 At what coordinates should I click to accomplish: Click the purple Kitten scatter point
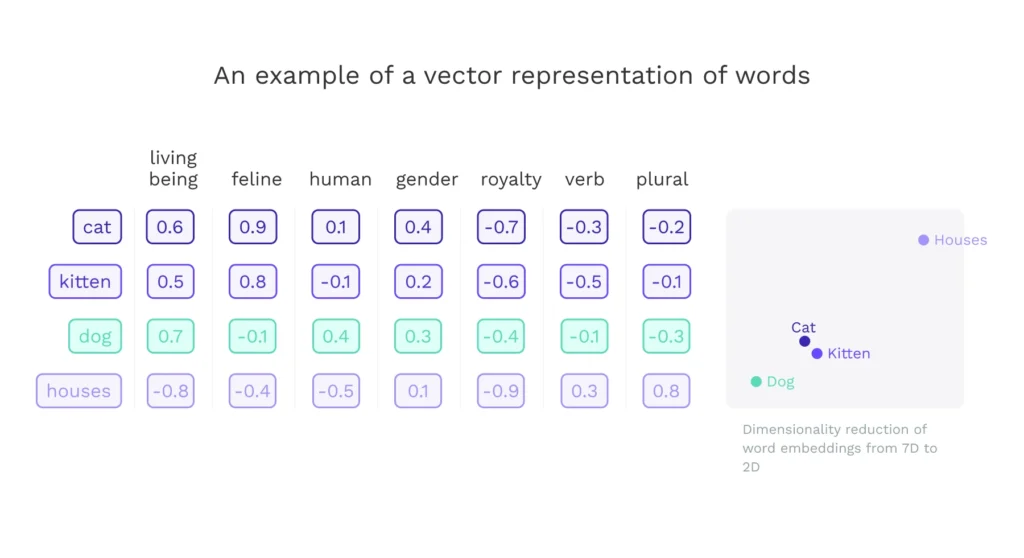pos(817,353)
